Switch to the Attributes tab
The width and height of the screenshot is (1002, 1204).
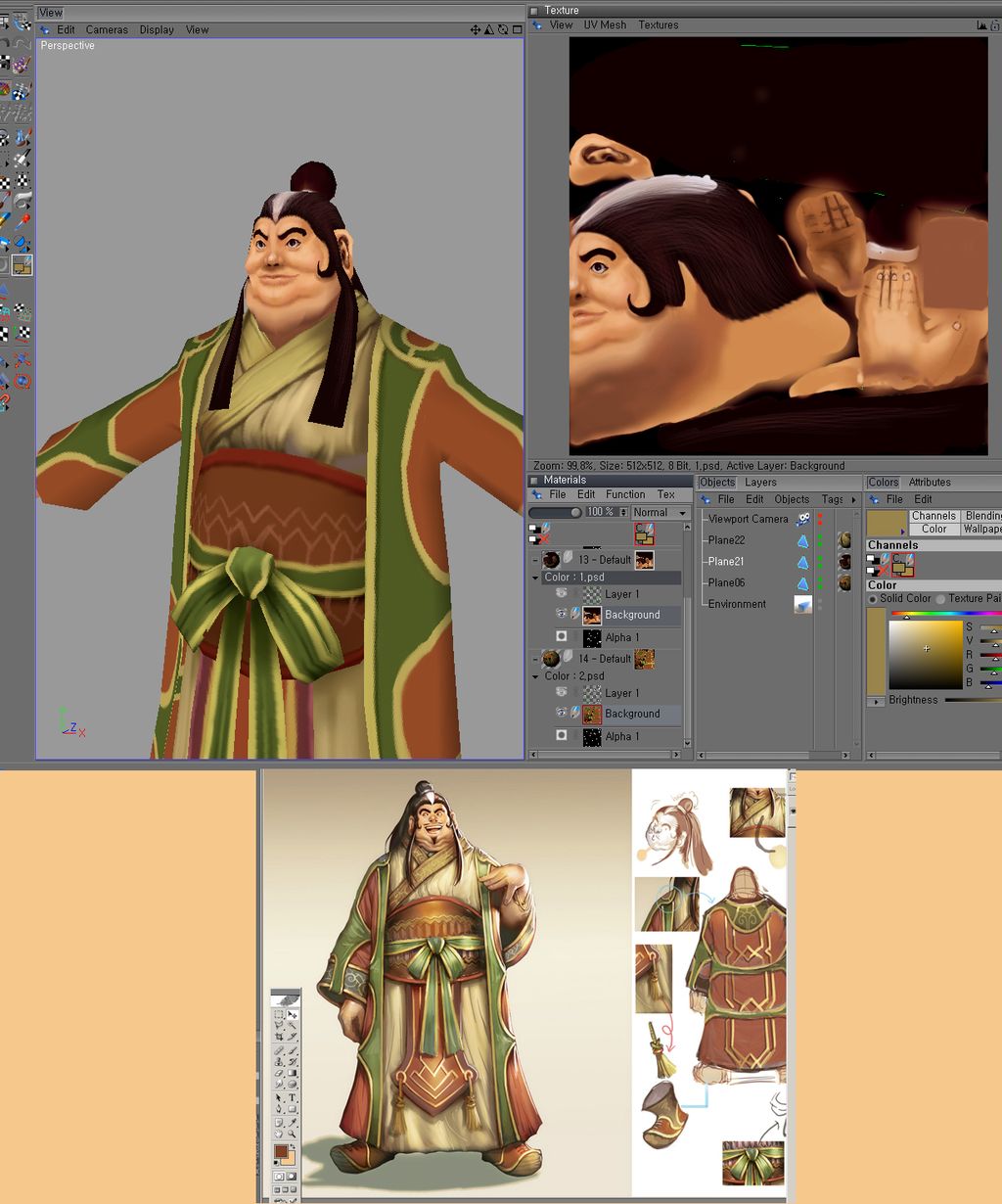[930, 482]
